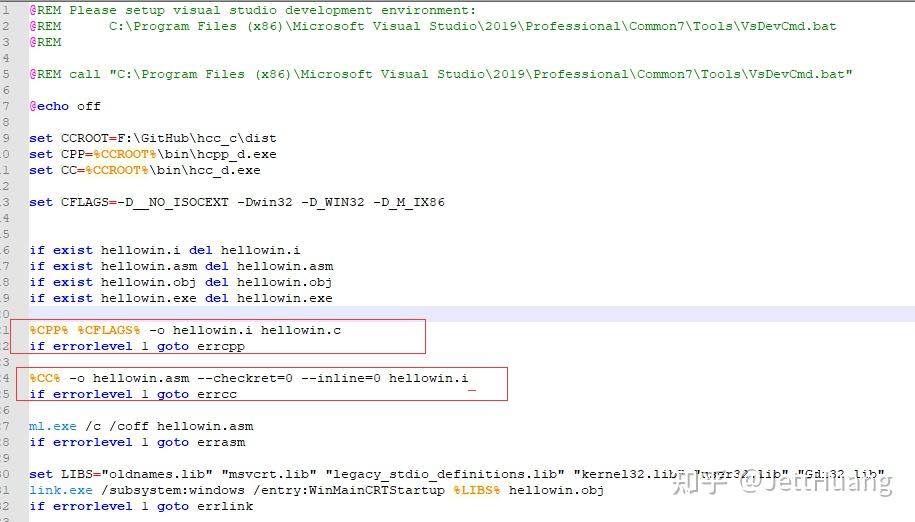Click the '%CC% -o hellowin.asm --checkret=0' line

tap(249, 378)
